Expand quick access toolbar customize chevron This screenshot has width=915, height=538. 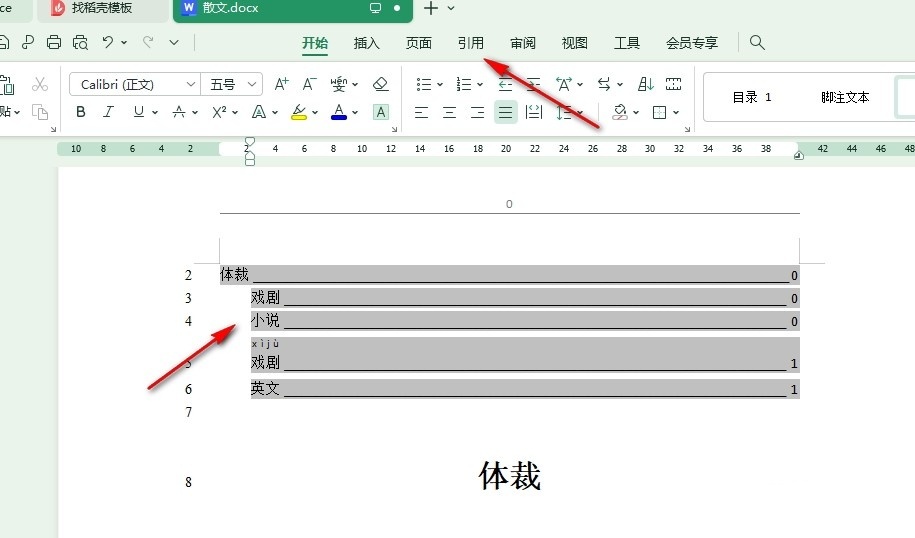click(174, 43)
